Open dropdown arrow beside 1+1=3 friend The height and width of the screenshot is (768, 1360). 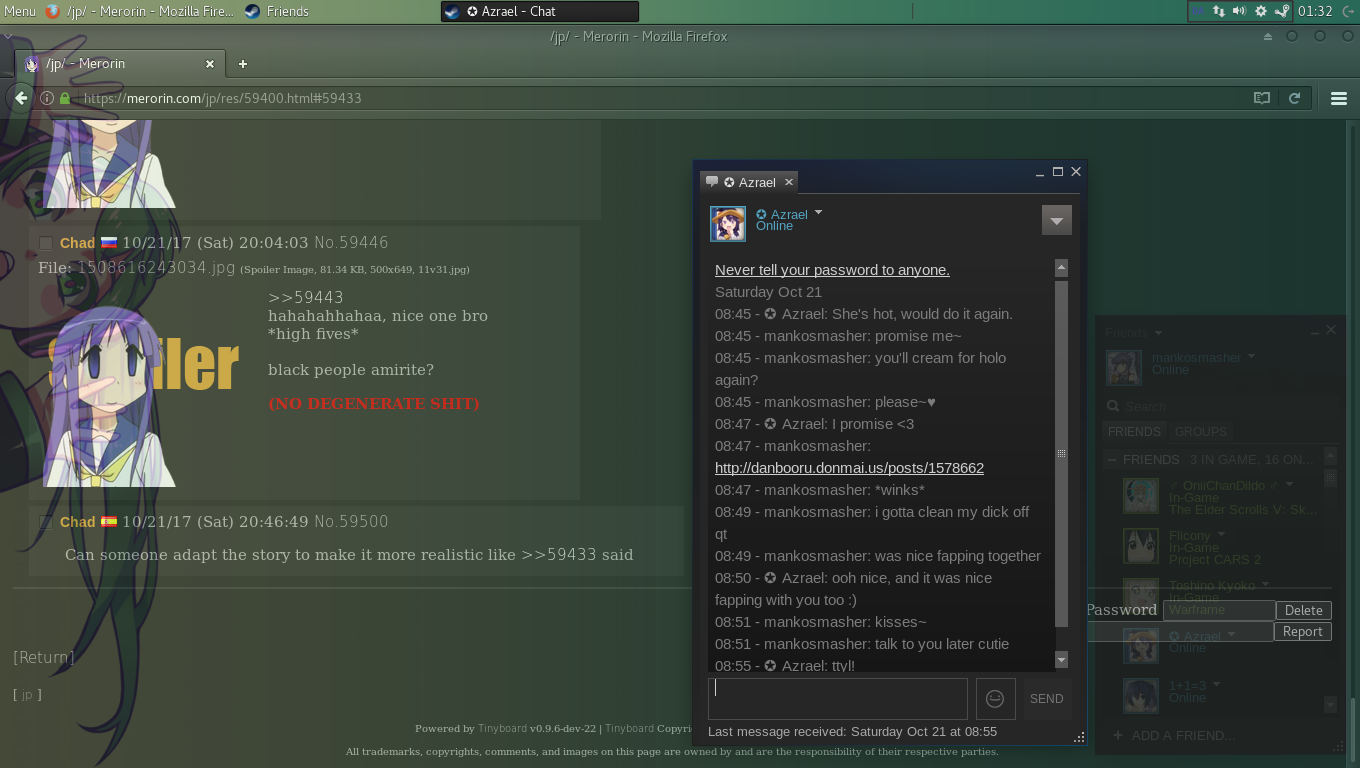tap(1216, 684)
